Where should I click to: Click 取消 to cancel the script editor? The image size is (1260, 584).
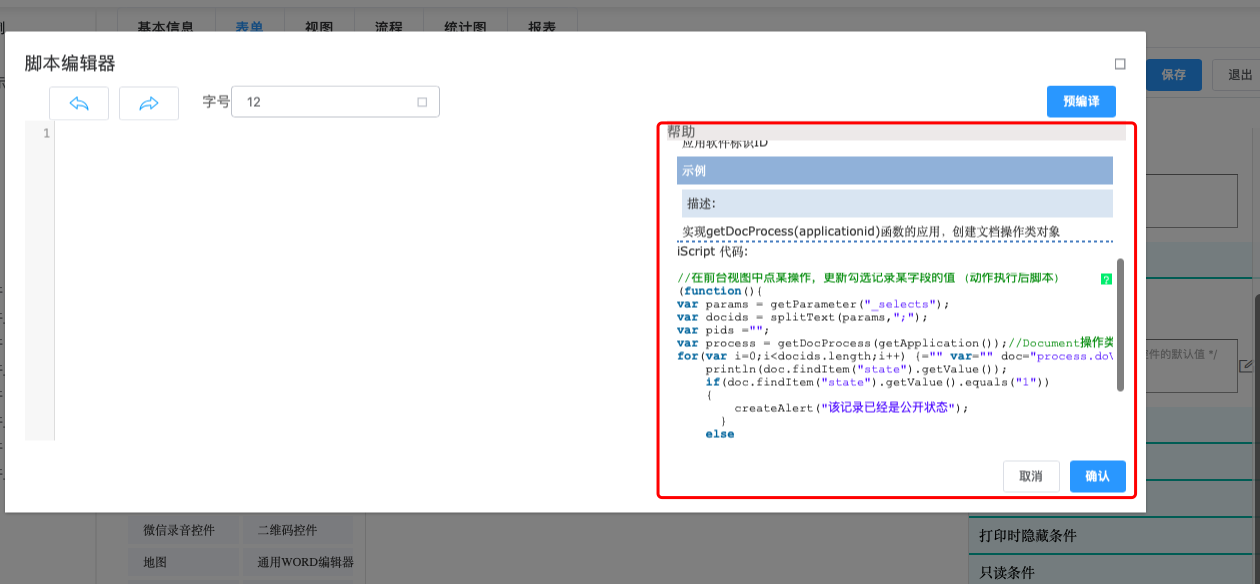click(x=1031, y=476)
